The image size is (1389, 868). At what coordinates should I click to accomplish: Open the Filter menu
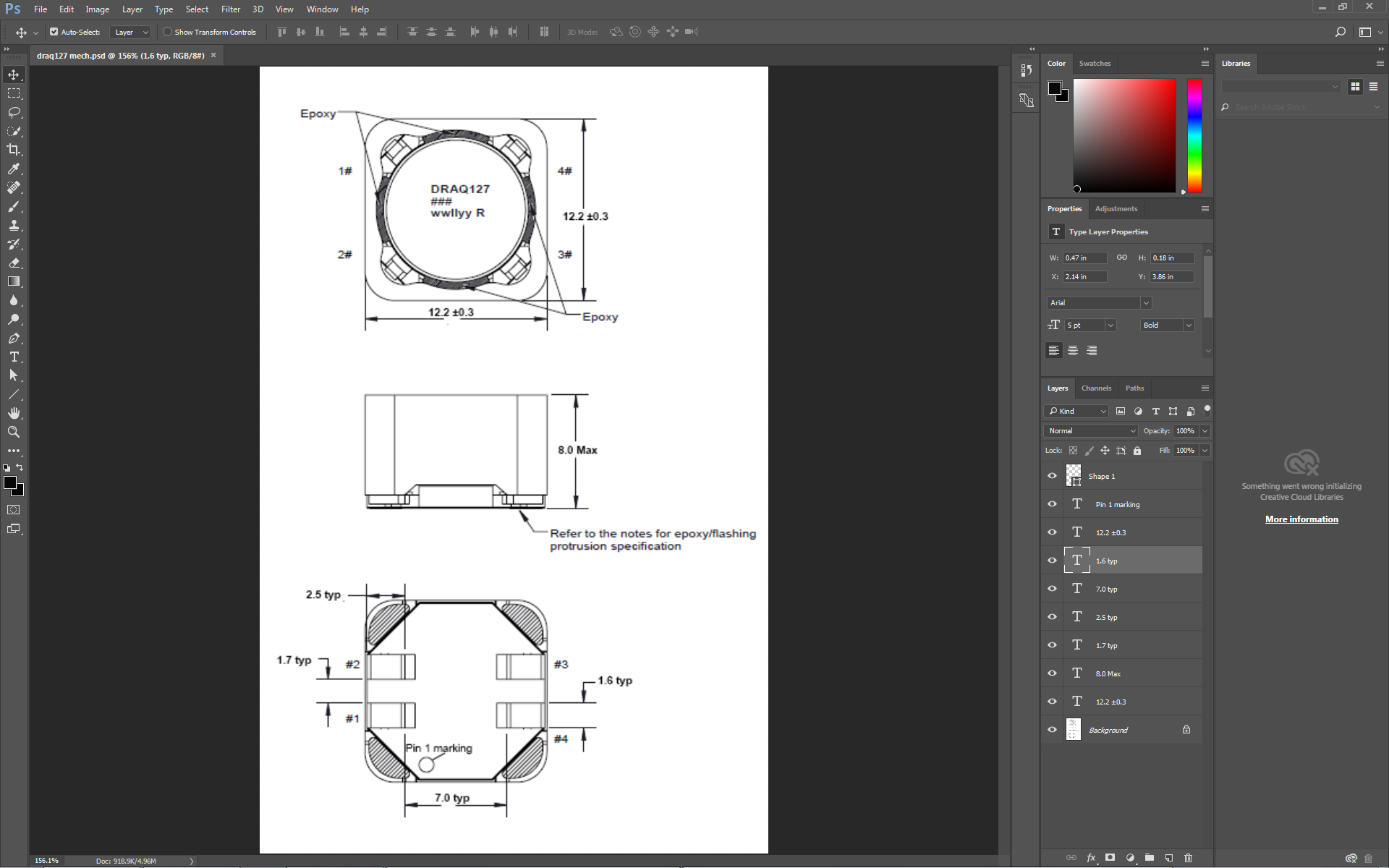230,9
